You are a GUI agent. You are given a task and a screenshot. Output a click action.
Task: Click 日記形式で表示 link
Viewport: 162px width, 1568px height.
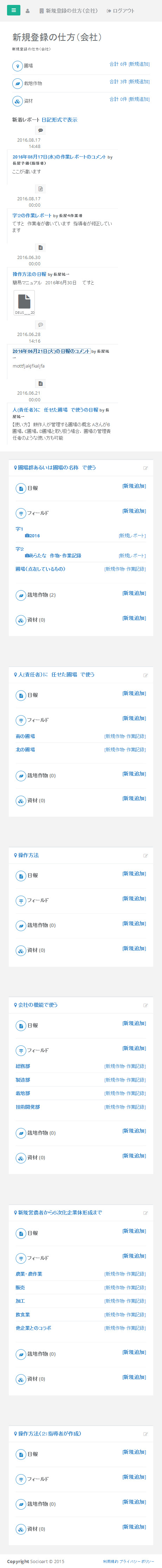60,120
